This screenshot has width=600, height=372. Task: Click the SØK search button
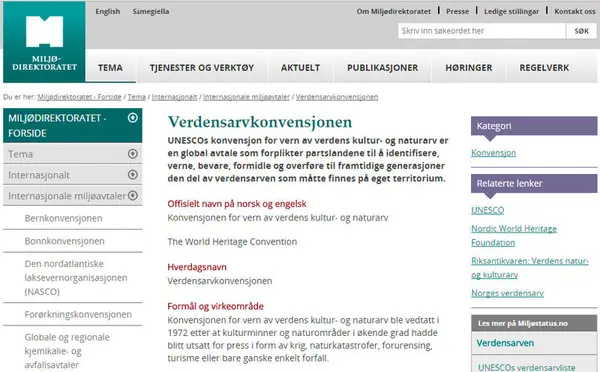coord(581,31)
